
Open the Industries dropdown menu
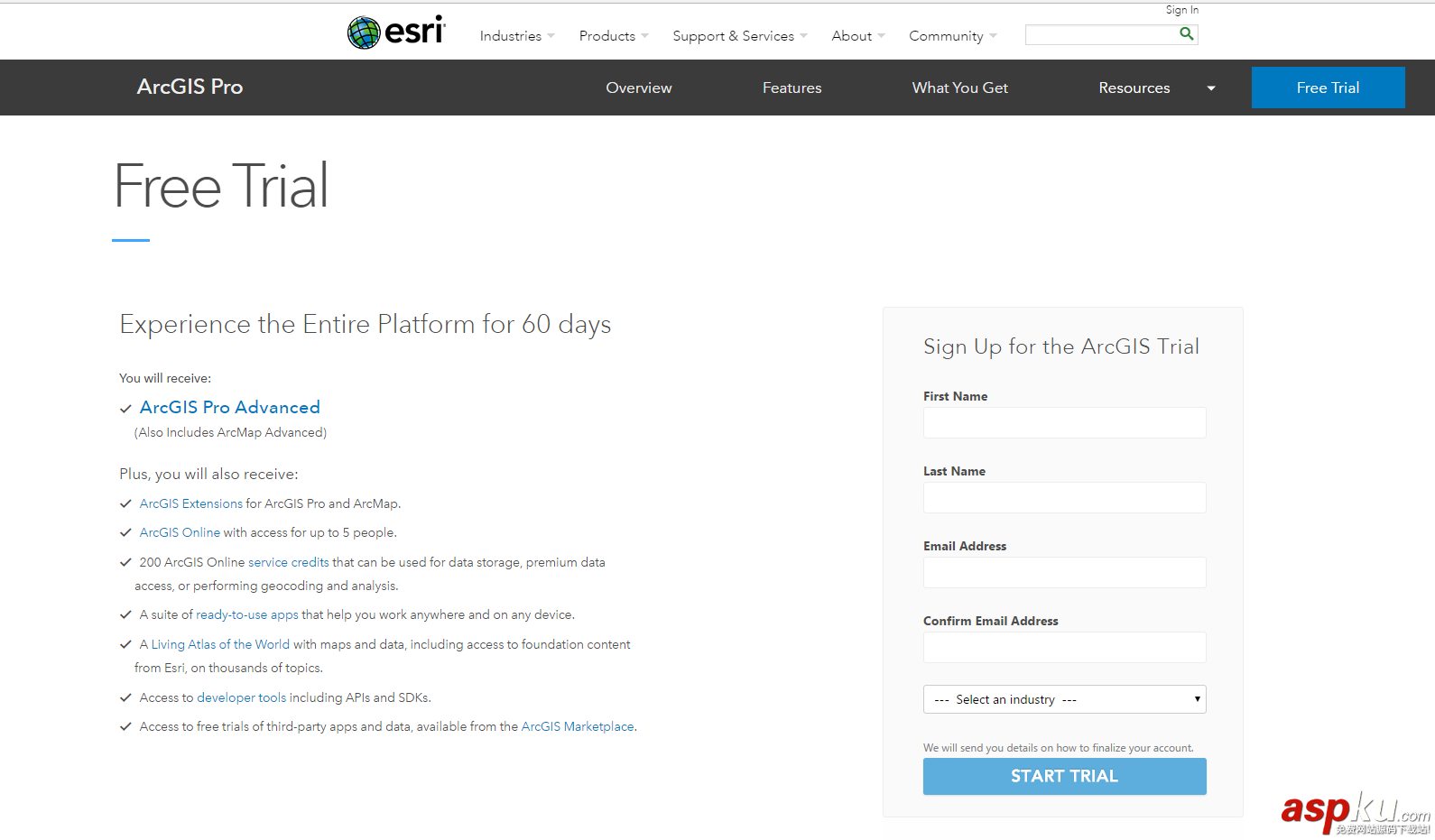pos(517,36)
